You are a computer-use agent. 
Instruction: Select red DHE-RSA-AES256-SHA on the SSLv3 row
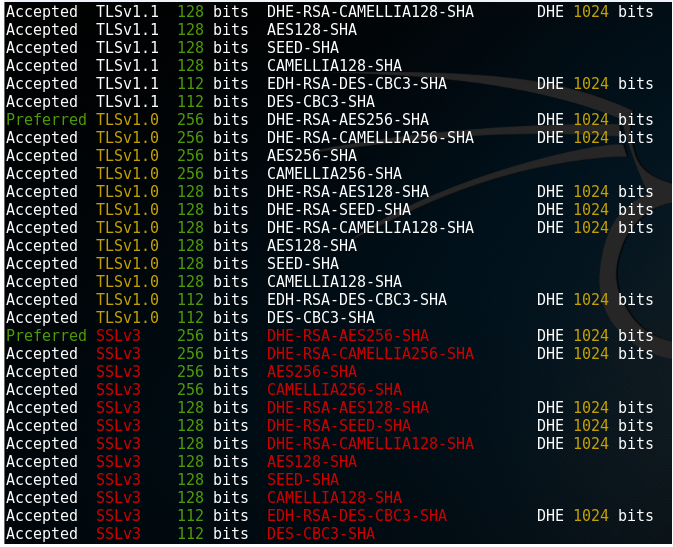pyautogui.click(x=348, y=336)
